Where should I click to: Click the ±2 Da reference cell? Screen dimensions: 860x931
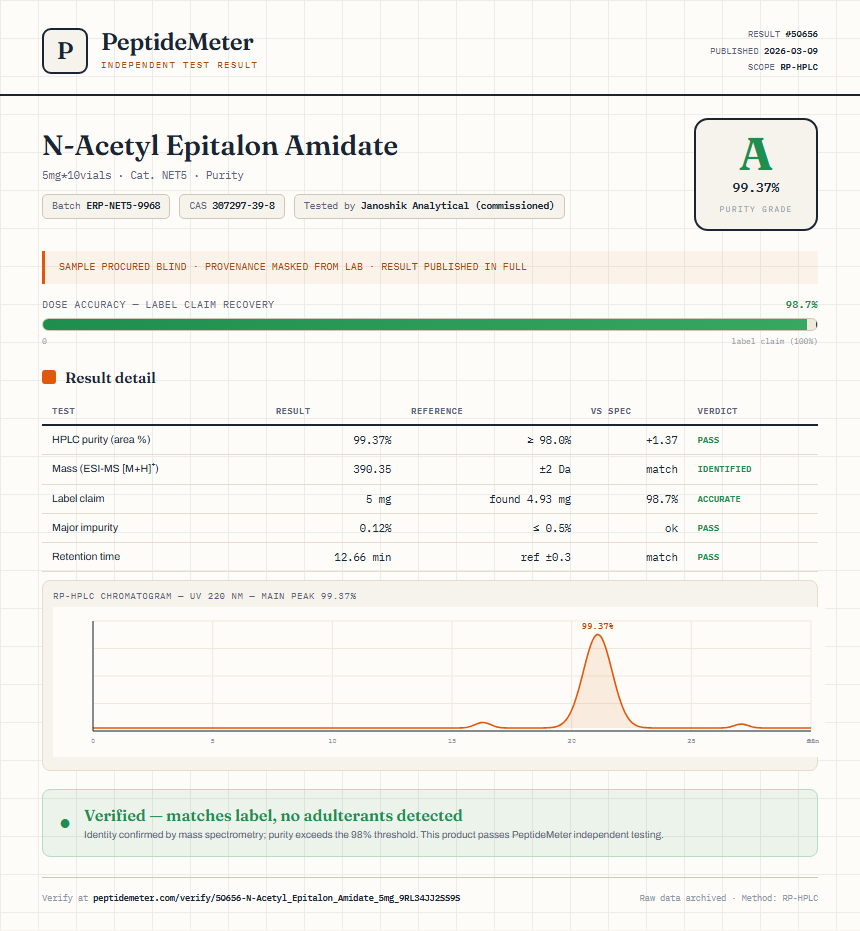(555, 469)
